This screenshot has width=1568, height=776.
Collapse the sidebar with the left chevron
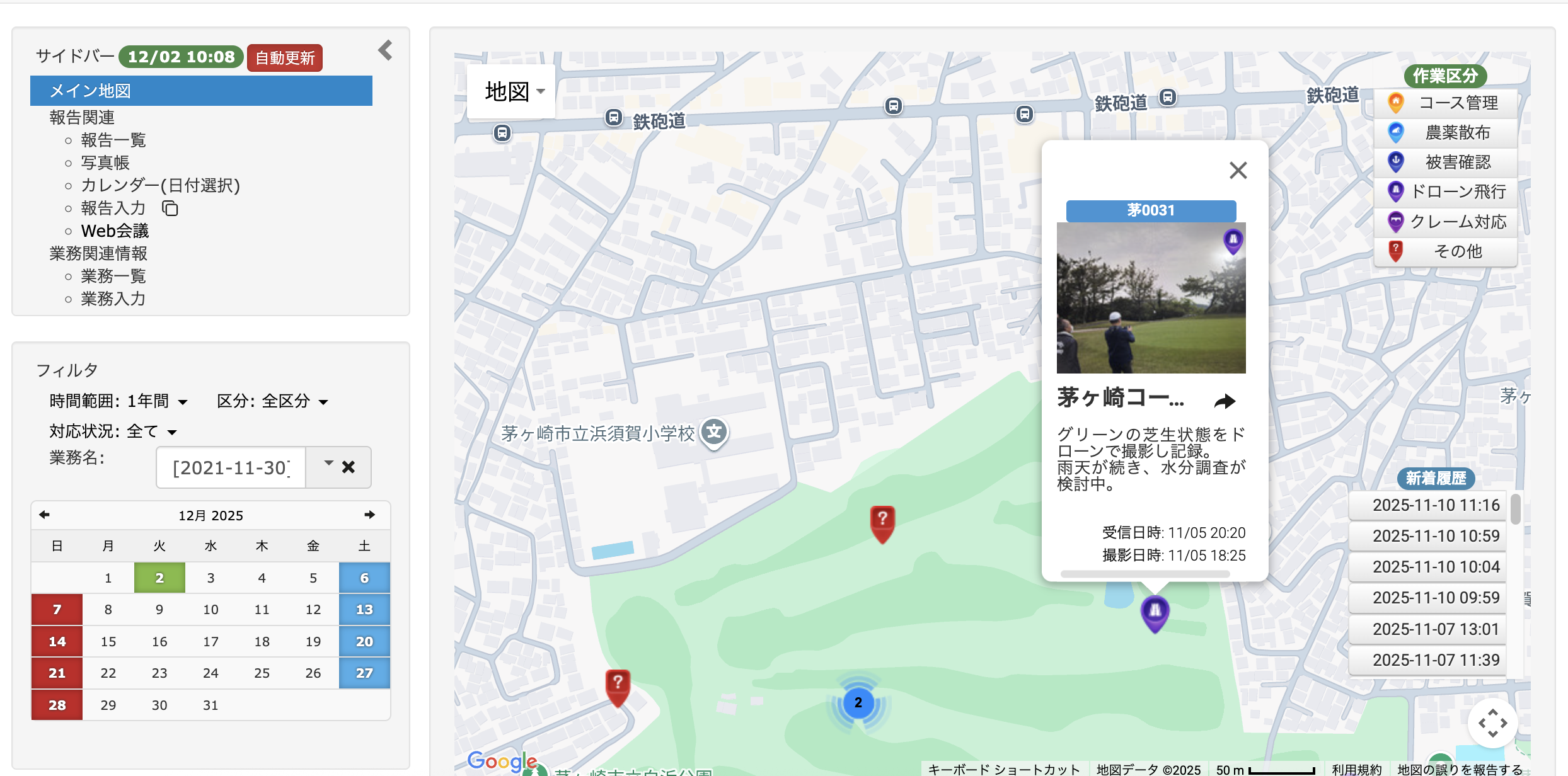[385, 50]
